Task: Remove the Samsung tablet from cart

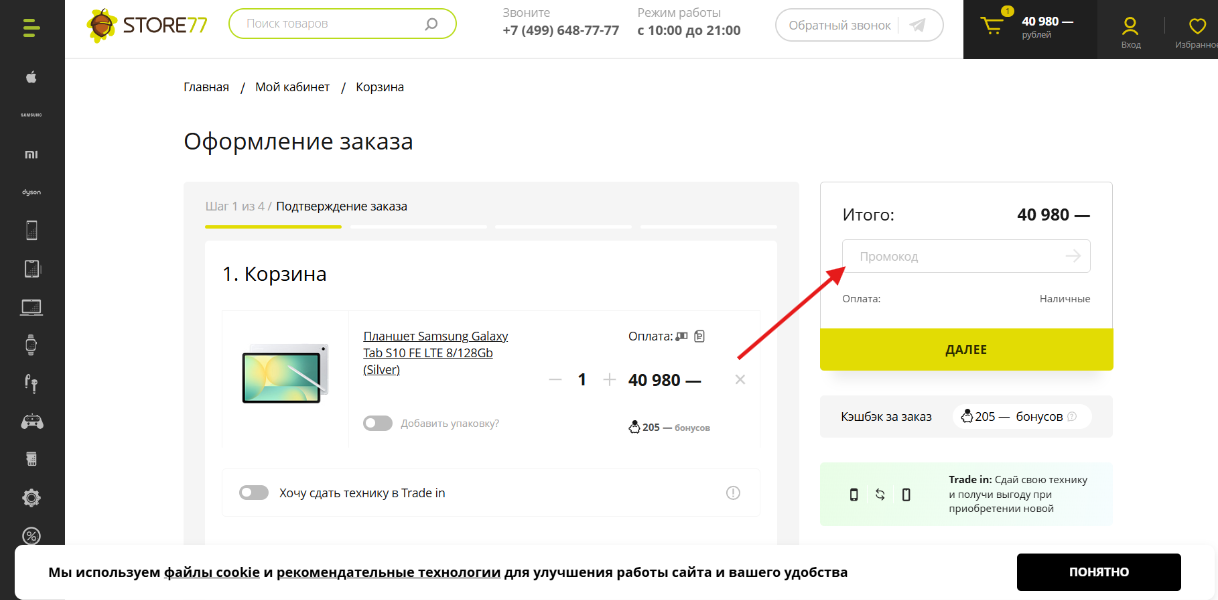Action: (x=740, y=380)
